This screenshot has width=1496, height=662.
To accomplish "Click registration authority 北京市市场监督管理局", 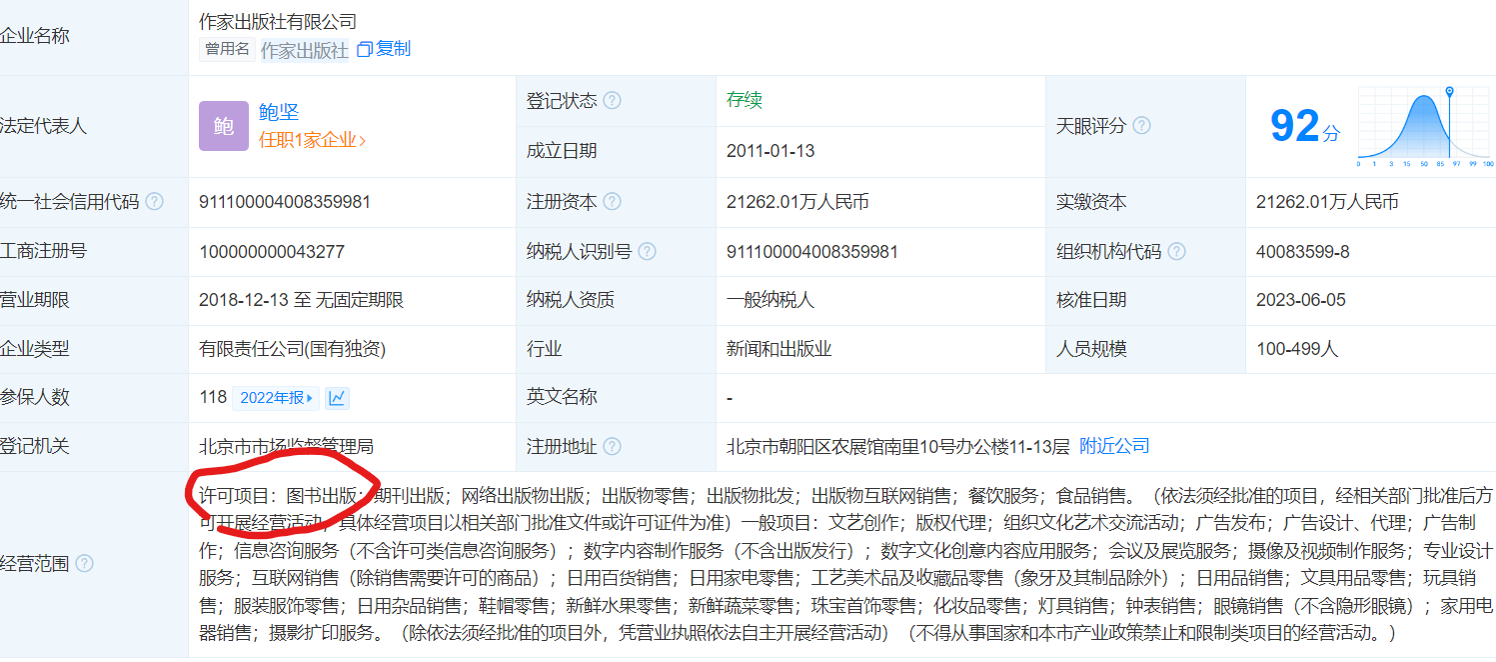I will pyautogui.click(x=286, y=446).
